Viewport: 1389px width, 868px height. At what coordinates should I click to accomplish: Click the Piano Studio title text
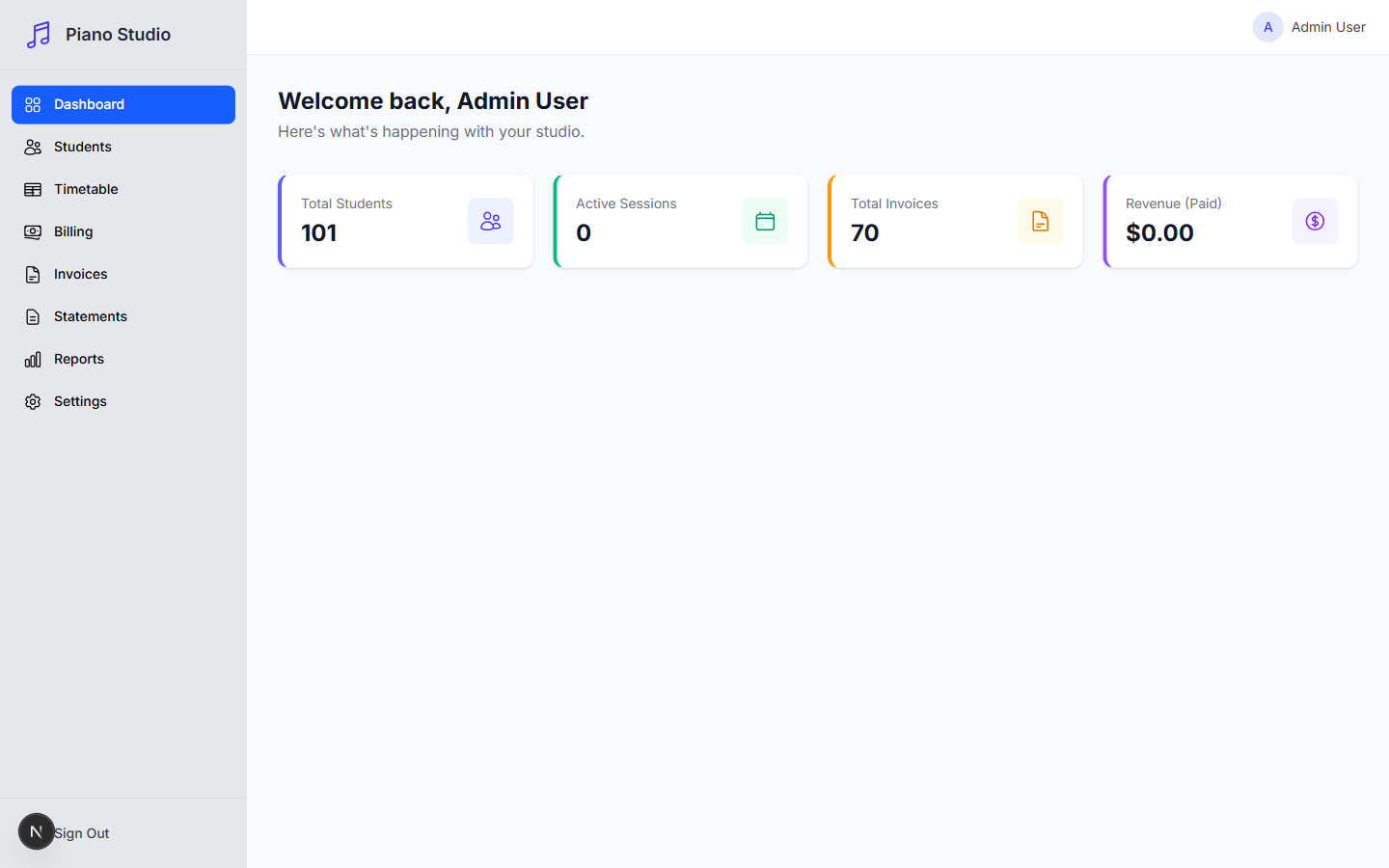[x=118, y=35]
